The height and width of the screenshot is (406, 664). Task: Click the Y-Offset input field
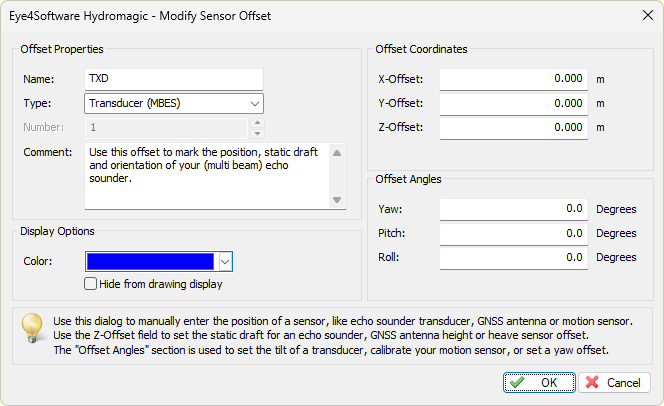[x=514, y=104]
